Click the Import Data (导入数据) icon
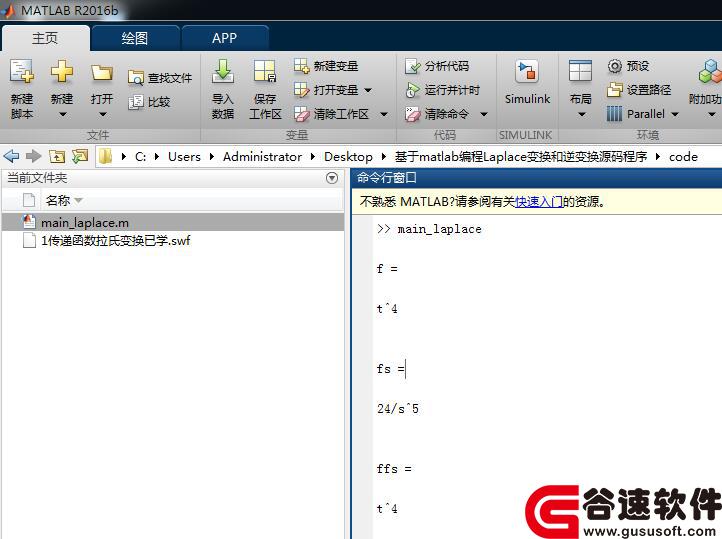722x539 pixels. coord(223,71)
